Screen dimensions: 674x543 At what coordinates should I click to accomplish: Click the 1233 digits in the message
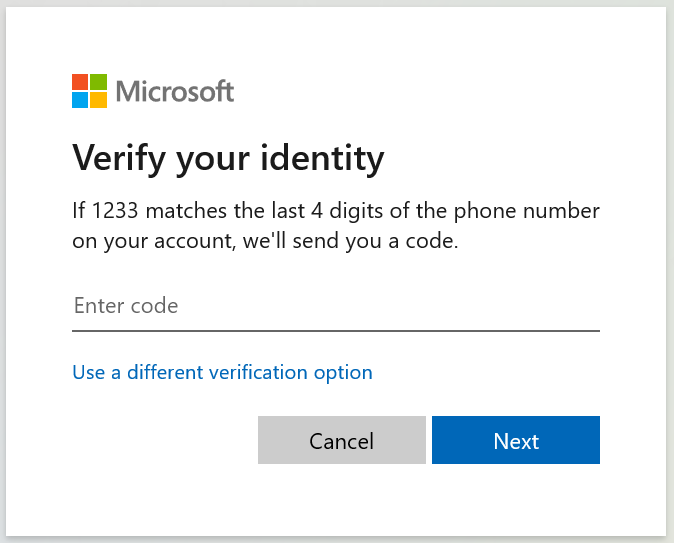pyautogui.click(x=115, y=211)
